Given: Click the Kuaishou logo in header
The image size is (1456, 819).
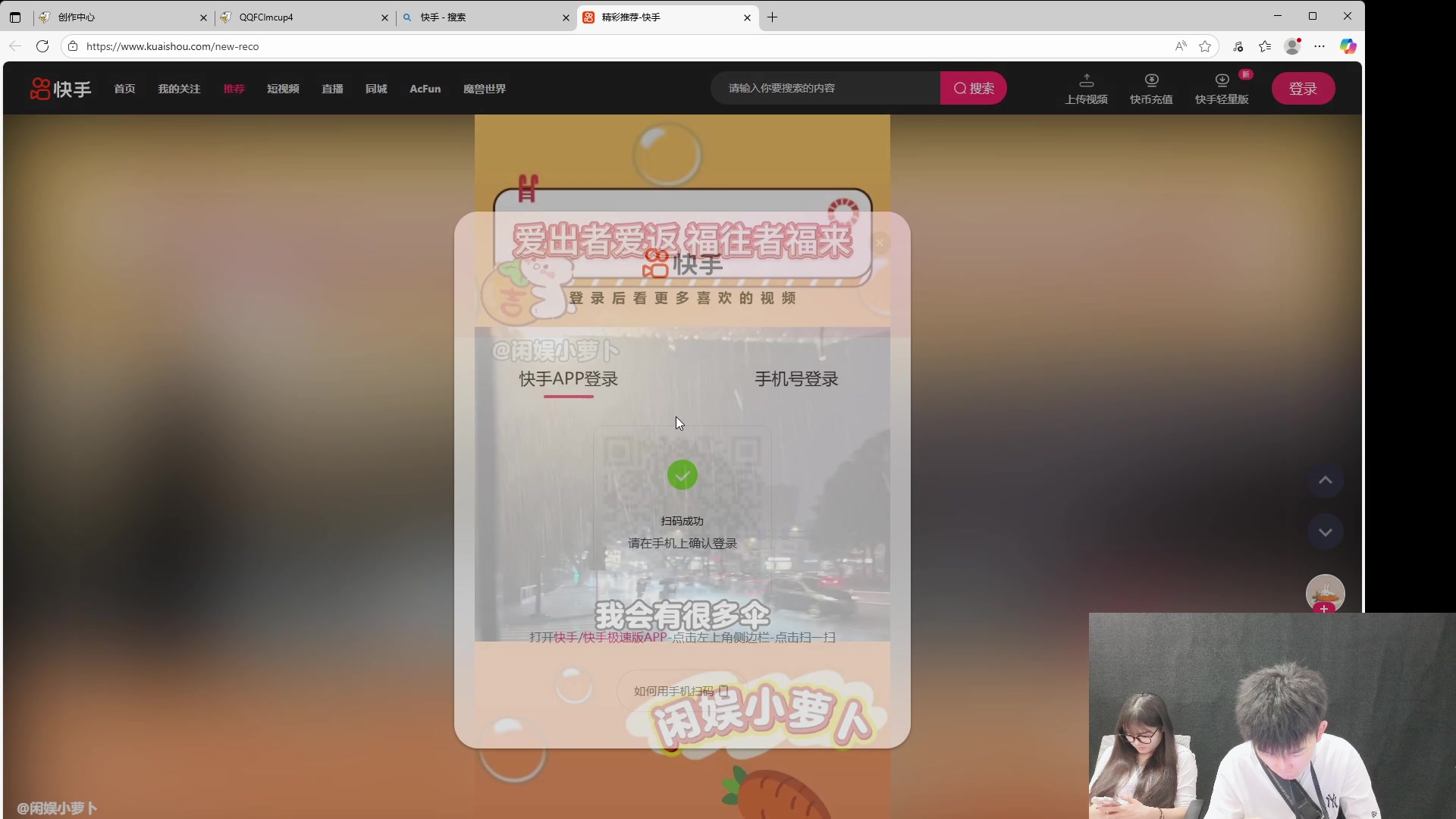Looking at the screenshot, I should [x=61, y=89].
